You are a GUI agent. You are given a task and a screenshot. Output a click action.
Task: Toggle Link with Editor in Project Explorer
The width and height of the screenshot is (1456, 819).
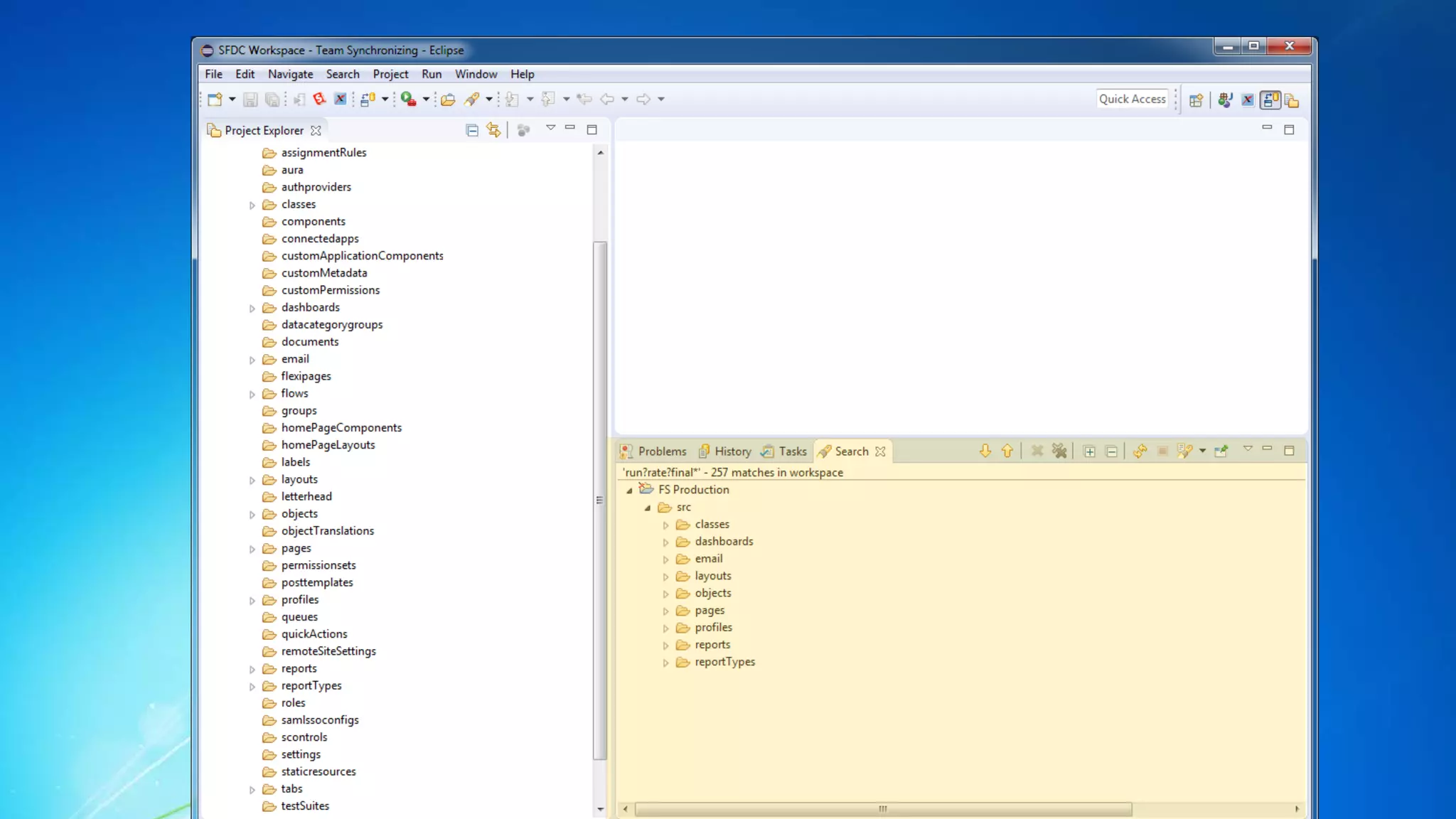493,130
